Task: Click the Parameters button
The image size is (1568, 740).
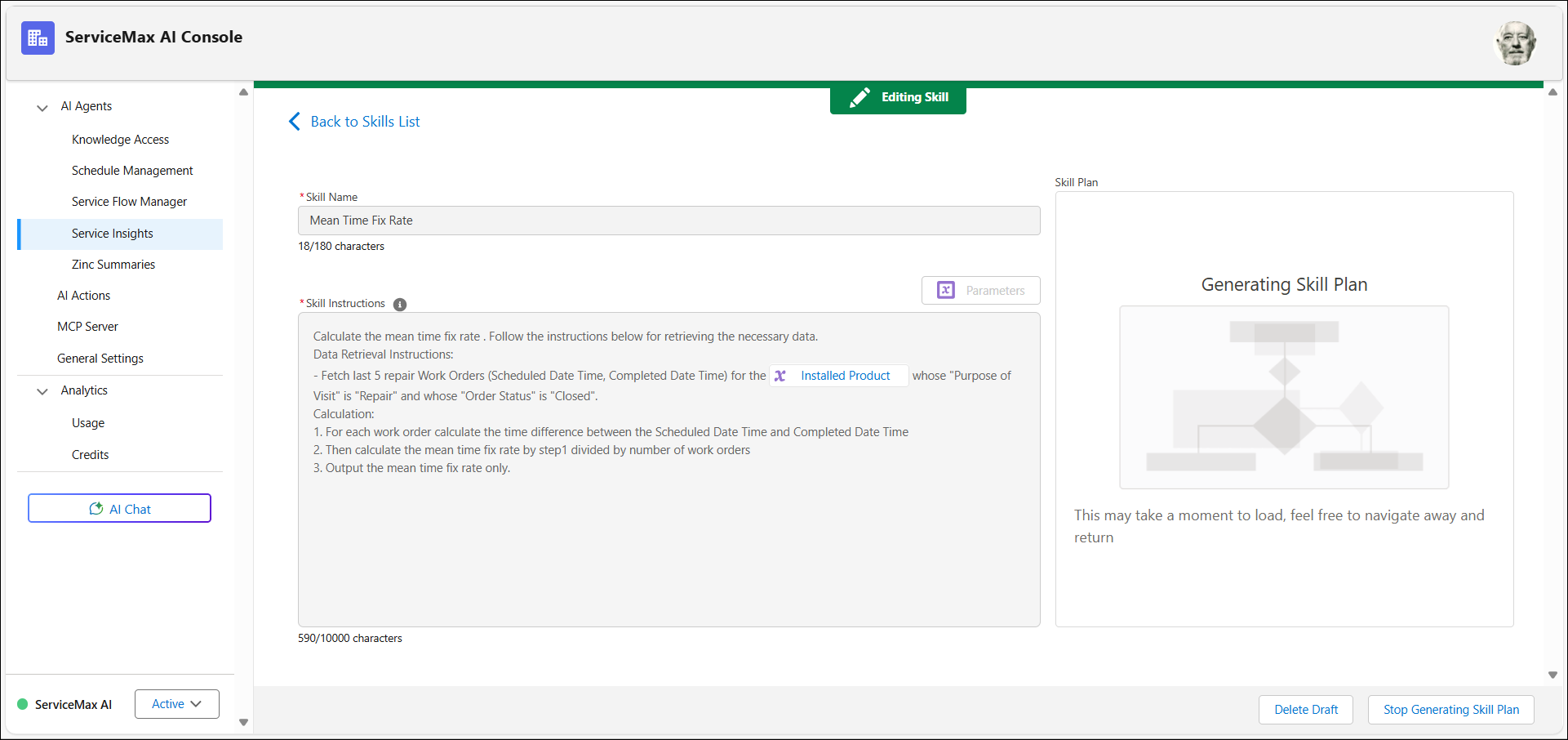Action: coord(980,290)
